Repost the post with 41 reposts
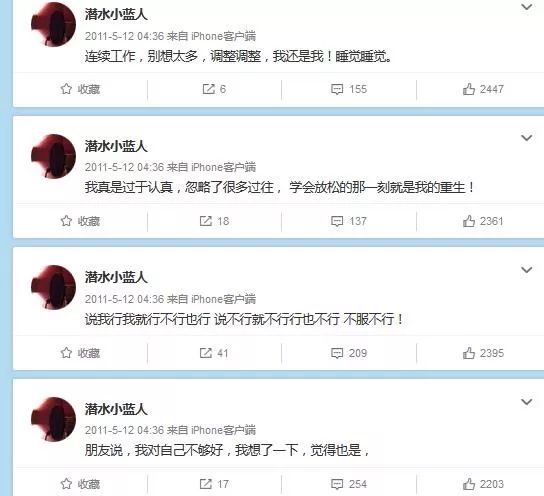 214,353
